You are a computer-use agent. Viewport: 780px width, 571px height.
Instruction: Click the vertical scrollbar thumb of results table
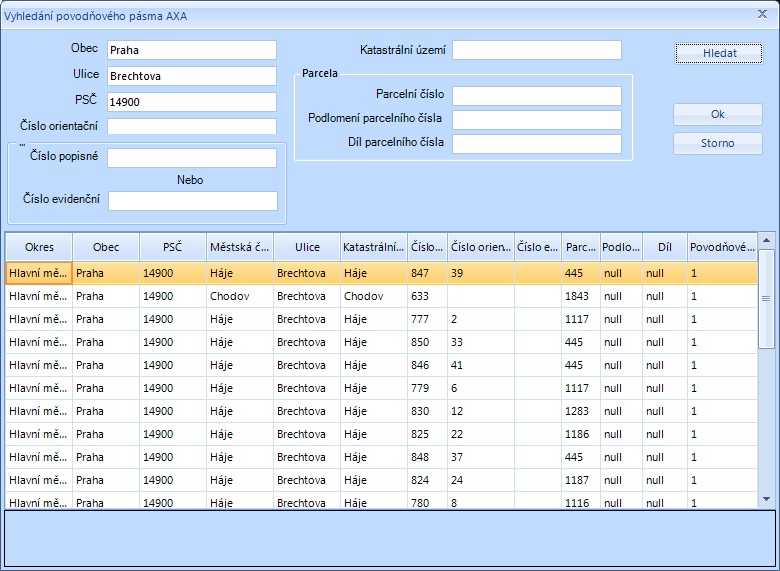click(766, 299)
